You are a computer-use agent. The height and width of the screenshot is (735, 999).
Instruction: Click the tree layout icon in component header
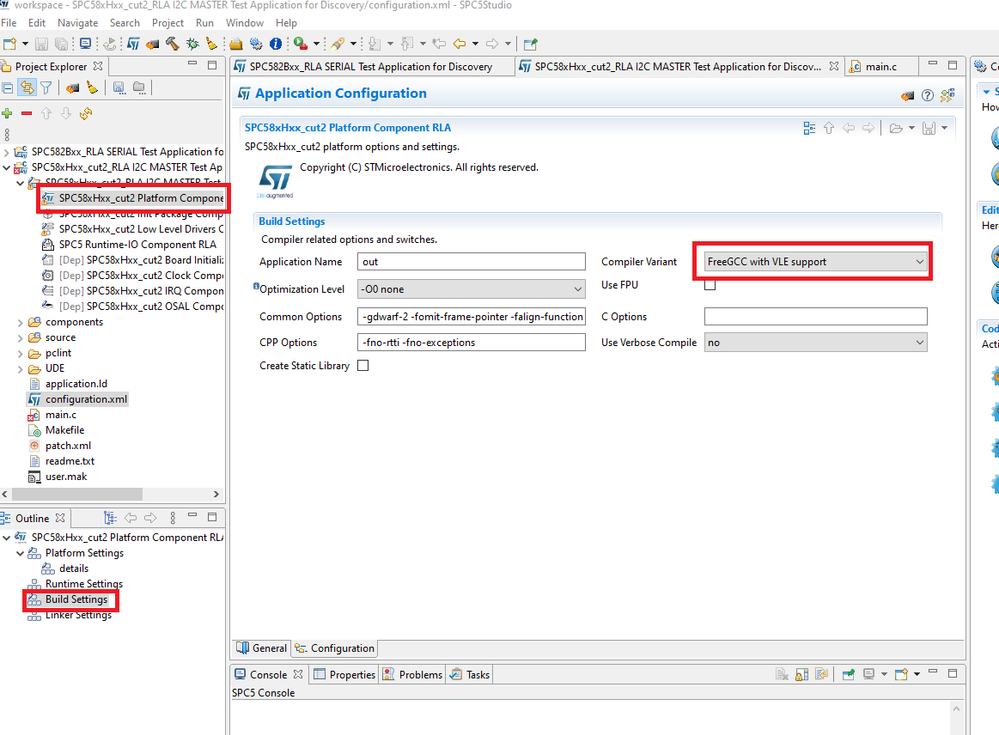(809, 128)
